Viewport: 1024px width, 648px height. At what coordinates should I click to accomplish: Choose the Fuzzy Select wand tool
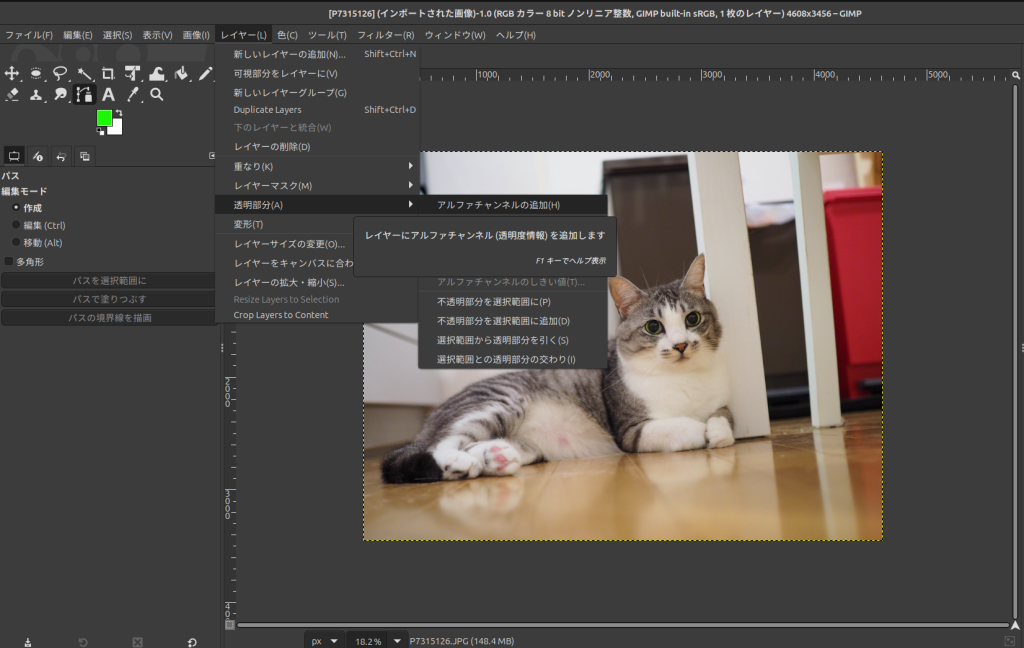(x=84, y=73)
